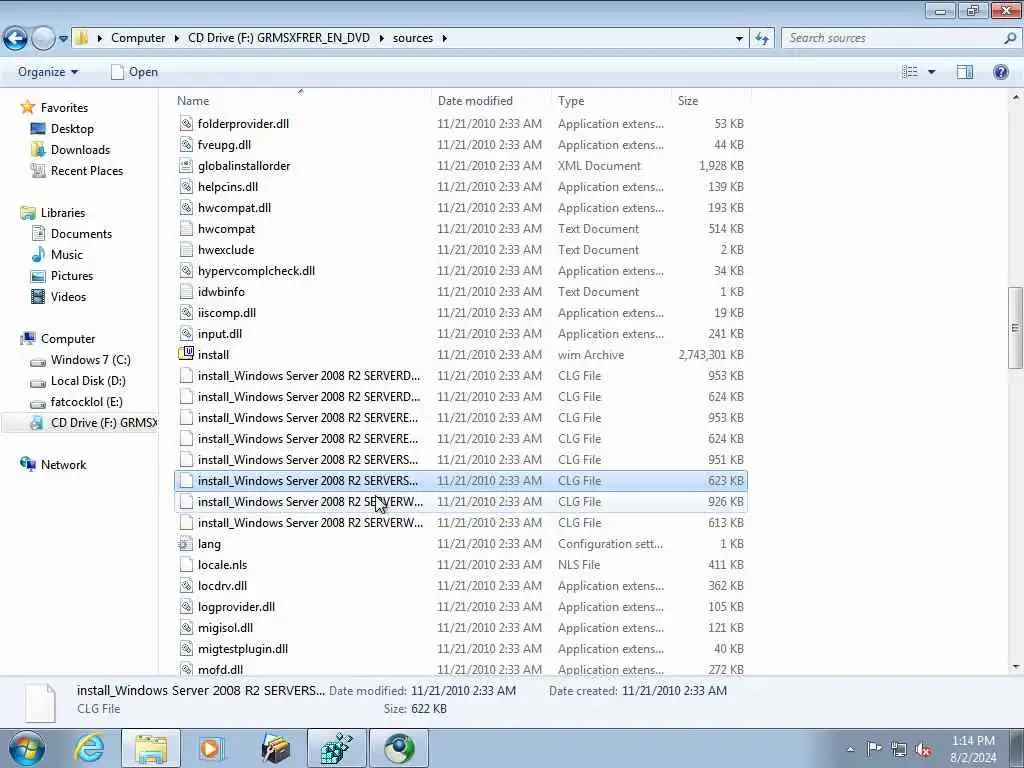Sort by Size column header

tap(688, 101)
